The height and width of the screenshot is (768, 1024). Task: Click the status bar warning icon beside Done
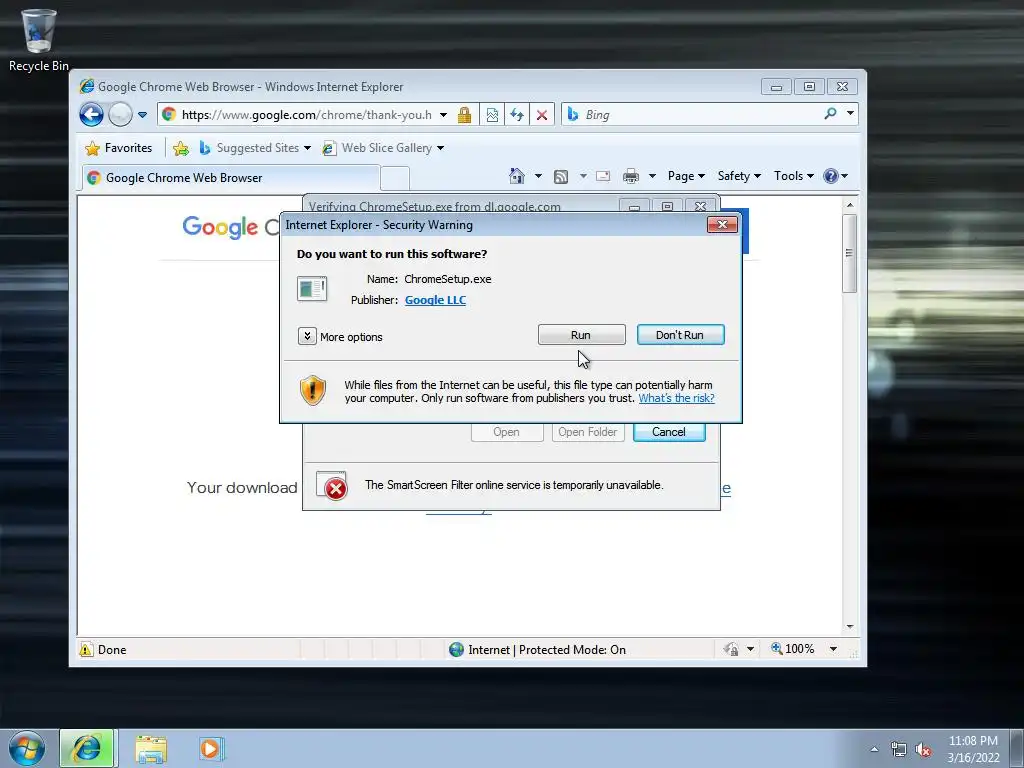pos(86,649)
